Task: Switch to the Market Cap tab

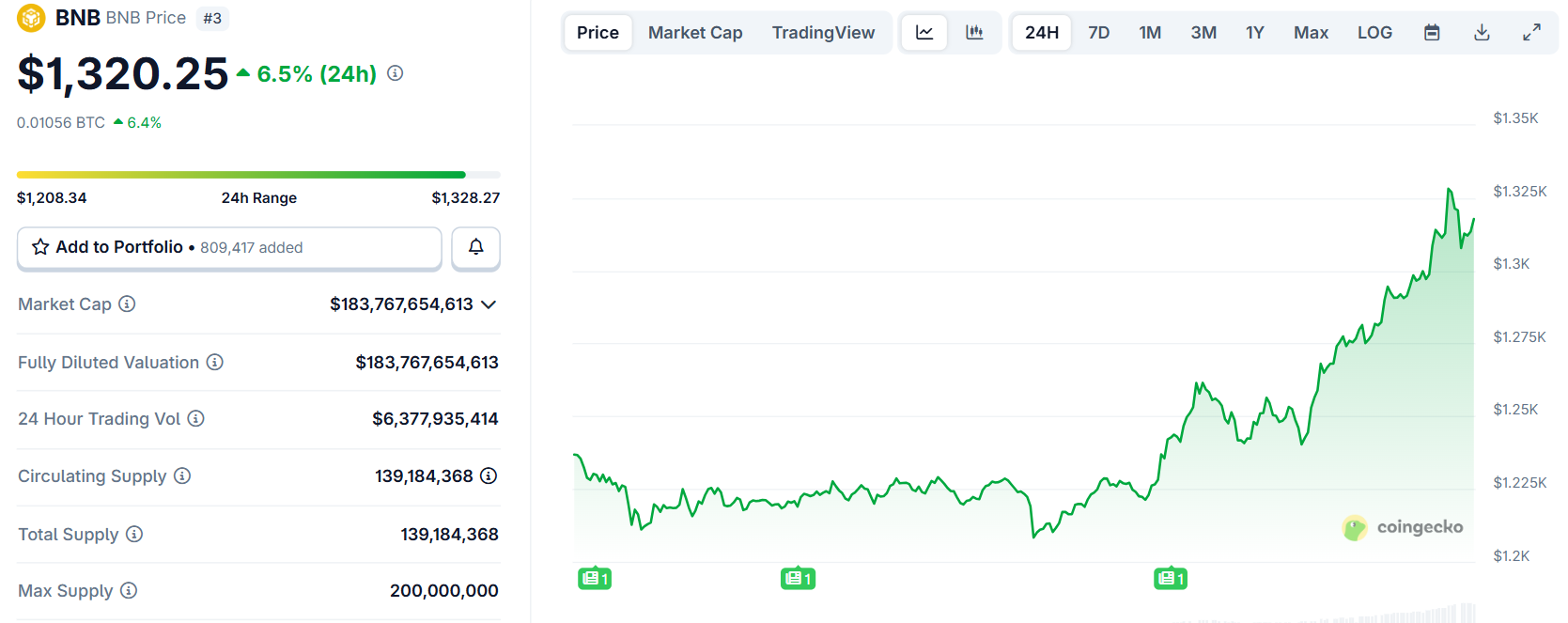Action: pos(695,33)
